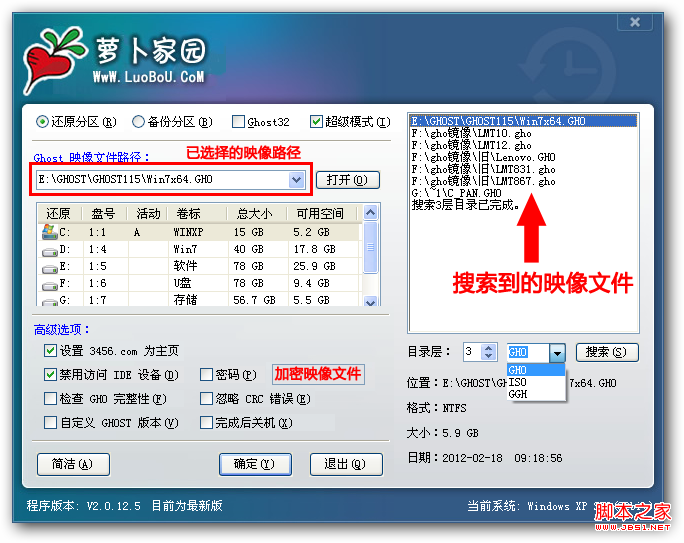Screen dimensions: 684x543
Task: Click the D: drive disk icon
Action: point(50,251)
